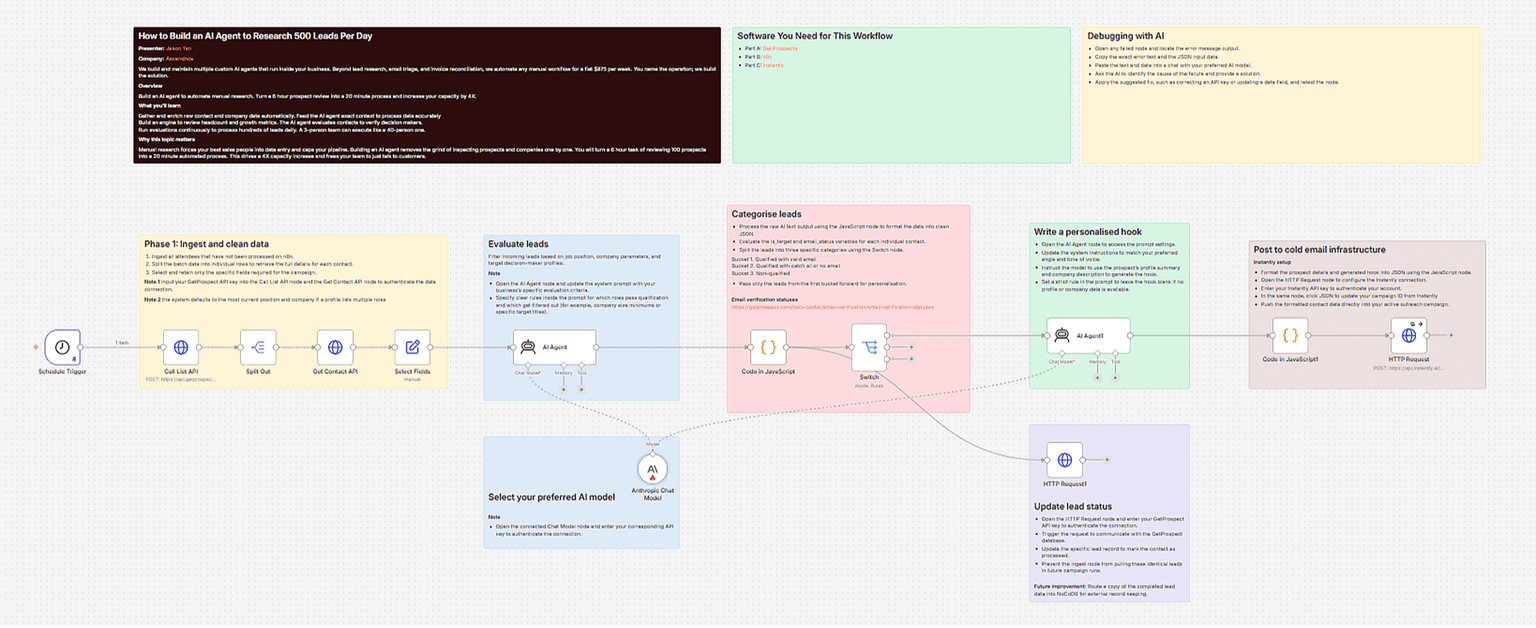1536x628 pixels.
Task: Click the Chat Model connector on AI Agent
Action: (528, 366)
